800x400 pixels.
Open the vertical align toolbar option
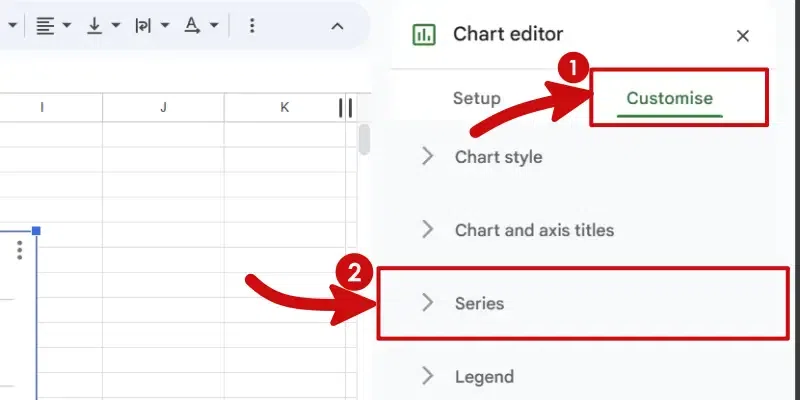[x=102, y=25]
